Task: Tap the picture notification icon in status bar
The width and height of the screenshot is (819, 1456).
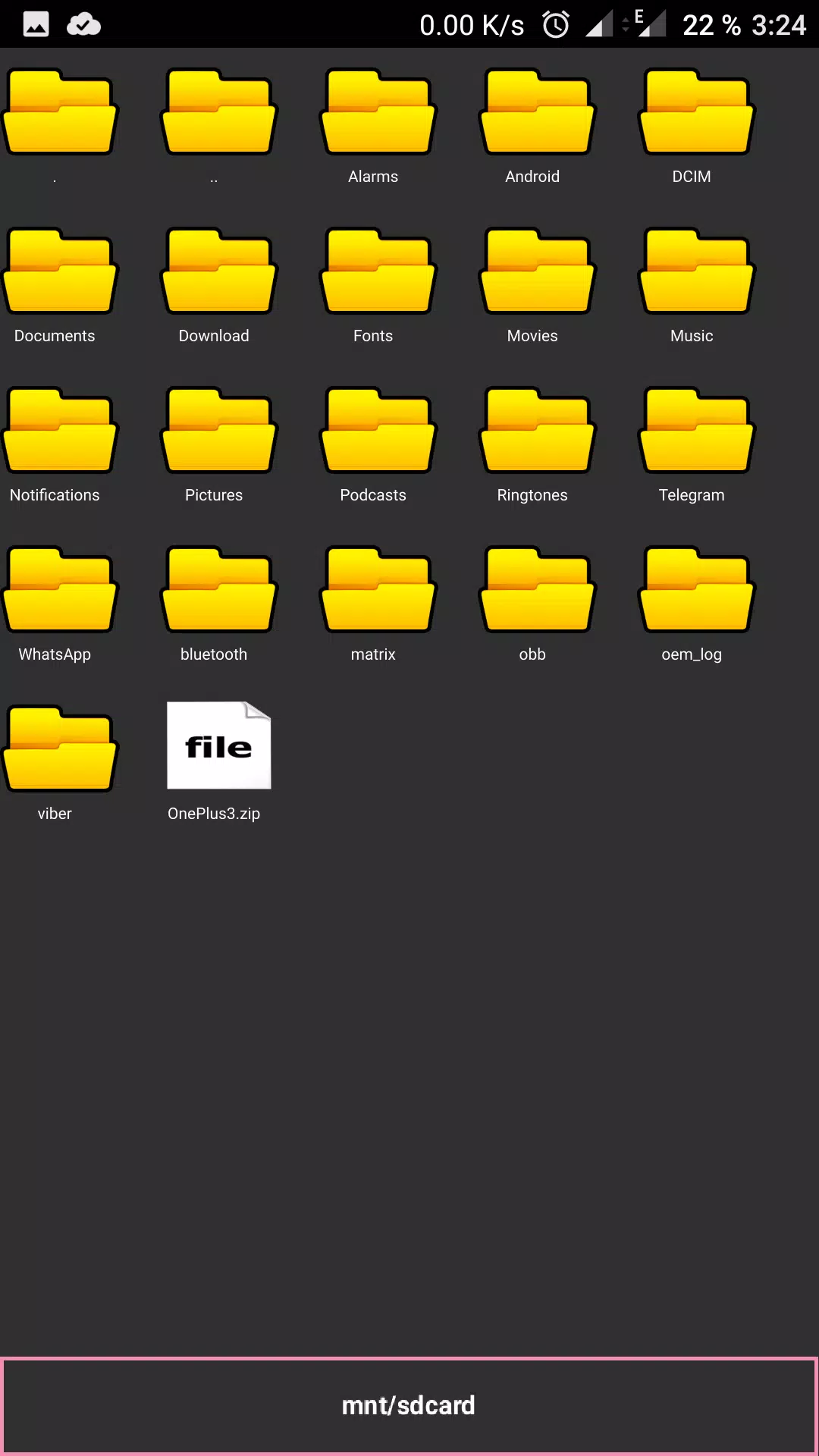Action: click(x=36, y=25)
